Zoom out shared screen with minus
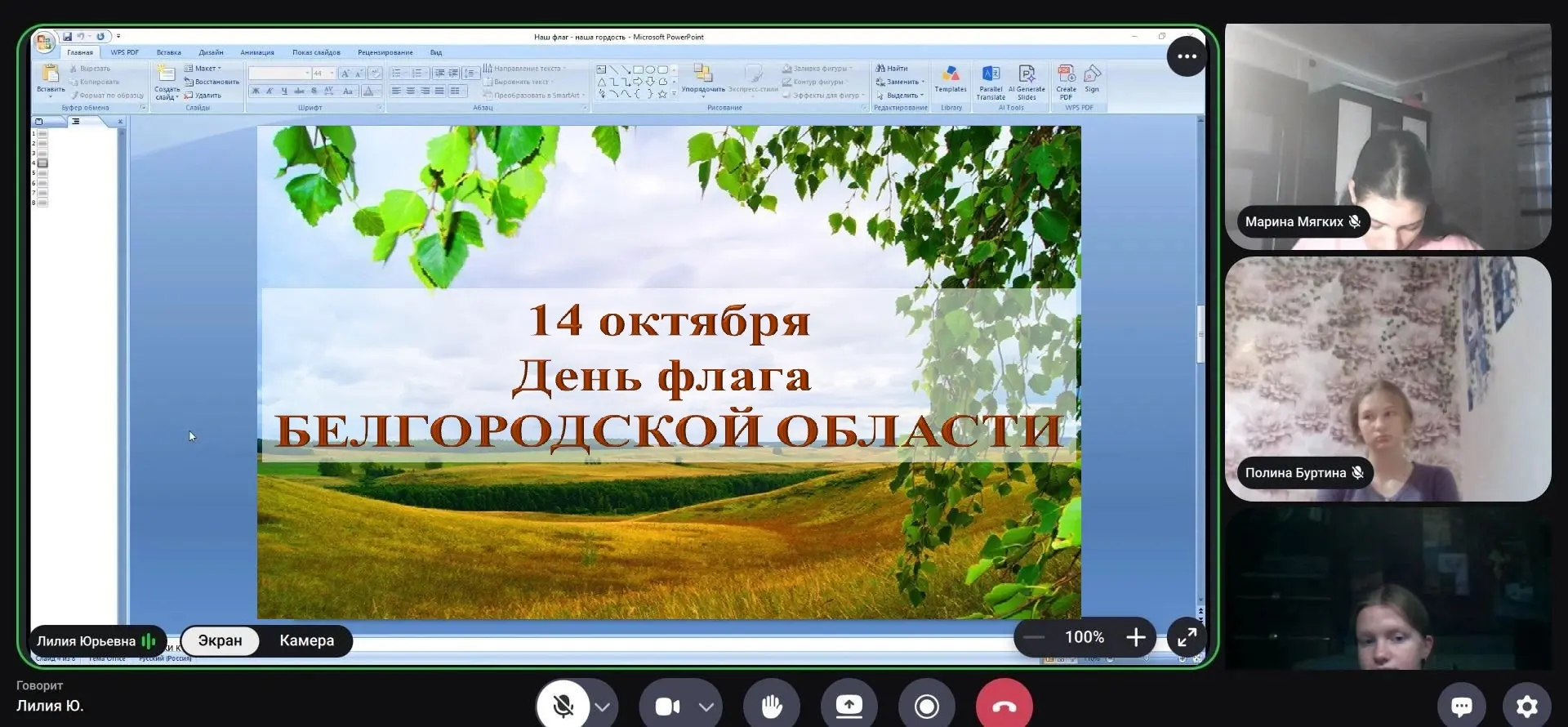The width and height of the screenshot is (1568, 727). pos(1034,637)
